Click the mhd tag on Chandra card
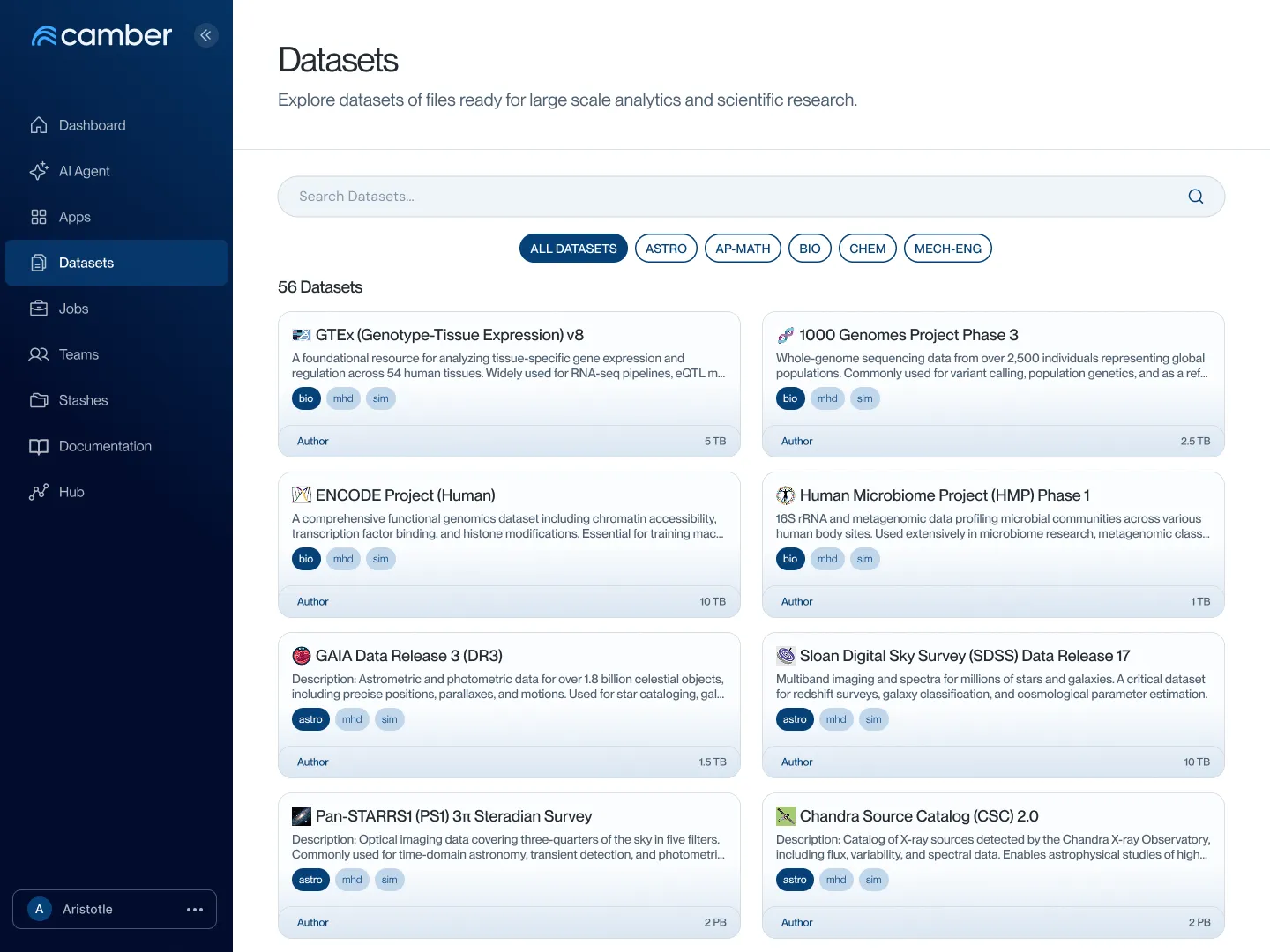1270x952 pixels. (x=836, y=880)
